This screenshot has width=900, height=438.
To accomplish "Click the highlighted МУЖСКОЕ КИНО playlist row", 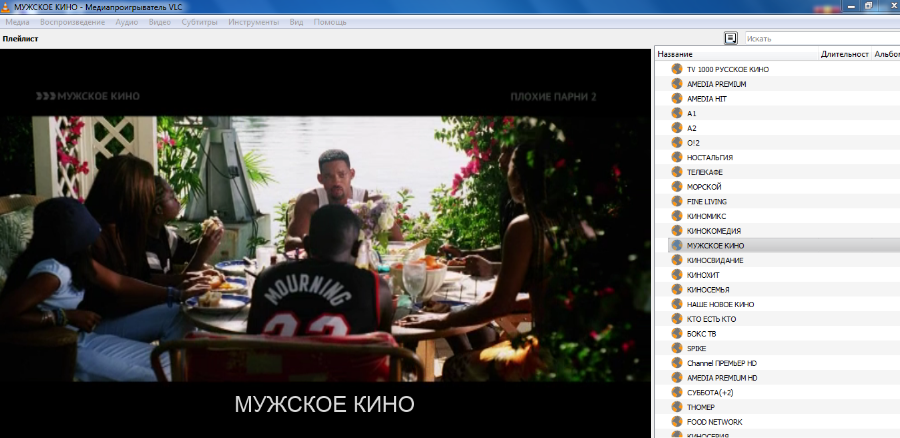I will [784, 245].
